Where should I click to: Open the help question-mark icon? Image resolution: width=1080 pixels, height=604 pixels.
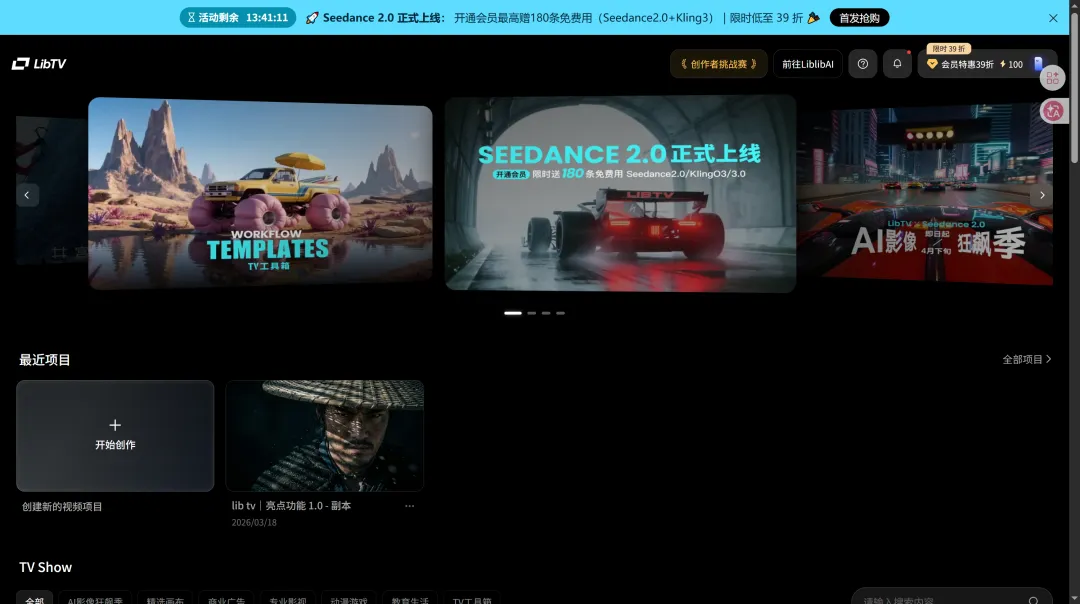862,64
